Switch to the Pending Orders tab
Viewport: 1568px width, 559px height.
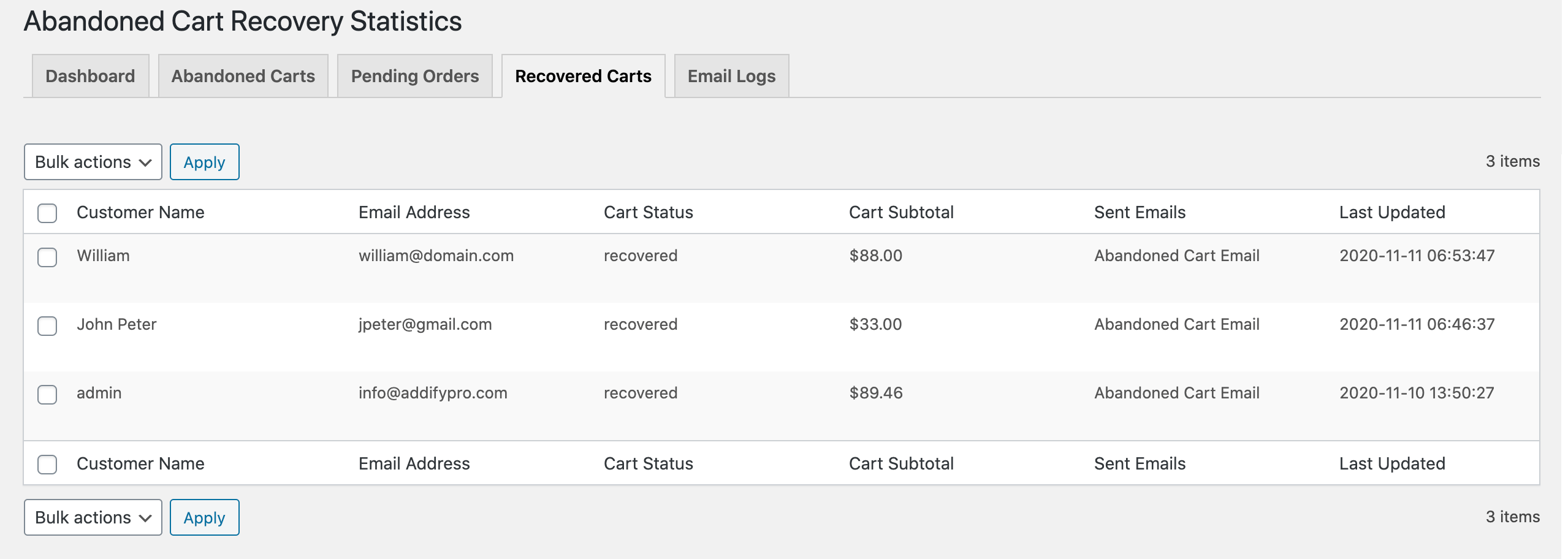coord(414,75)
